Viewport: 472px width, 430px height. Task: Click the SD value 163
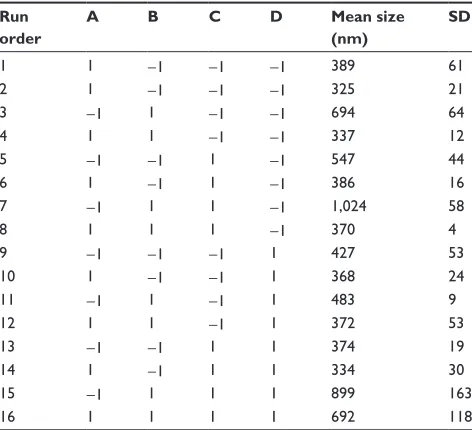point(460,393)
